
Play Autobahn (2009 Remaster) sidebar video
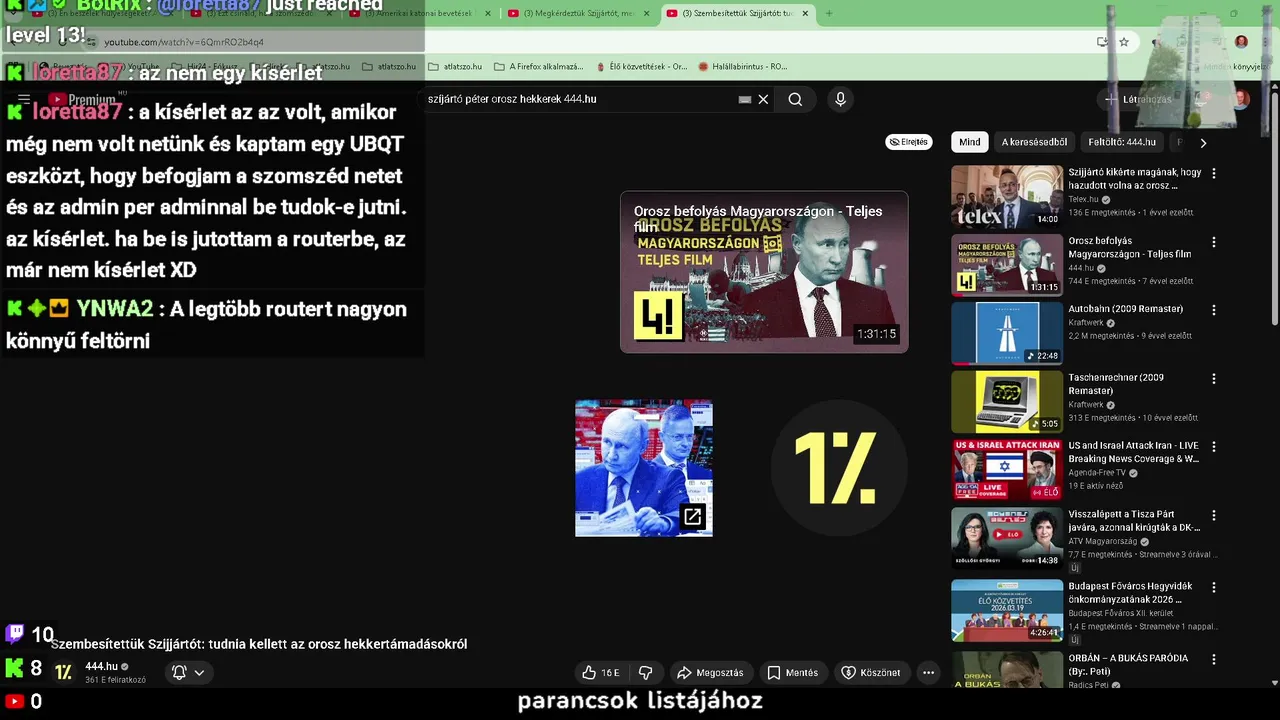pyautogui.click(x=1007, y=333)
